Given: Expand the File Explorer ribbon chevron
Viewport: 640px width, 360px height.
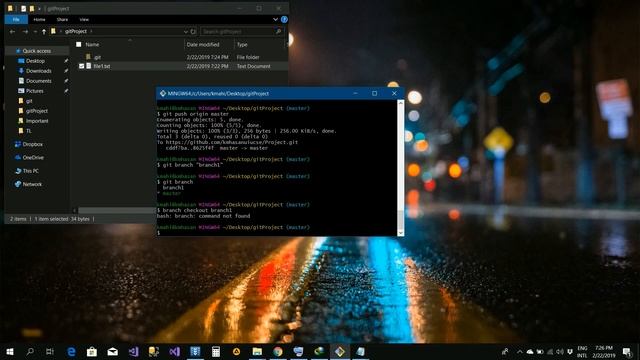Looking at the screenshot, I should [x=275, y=19].
